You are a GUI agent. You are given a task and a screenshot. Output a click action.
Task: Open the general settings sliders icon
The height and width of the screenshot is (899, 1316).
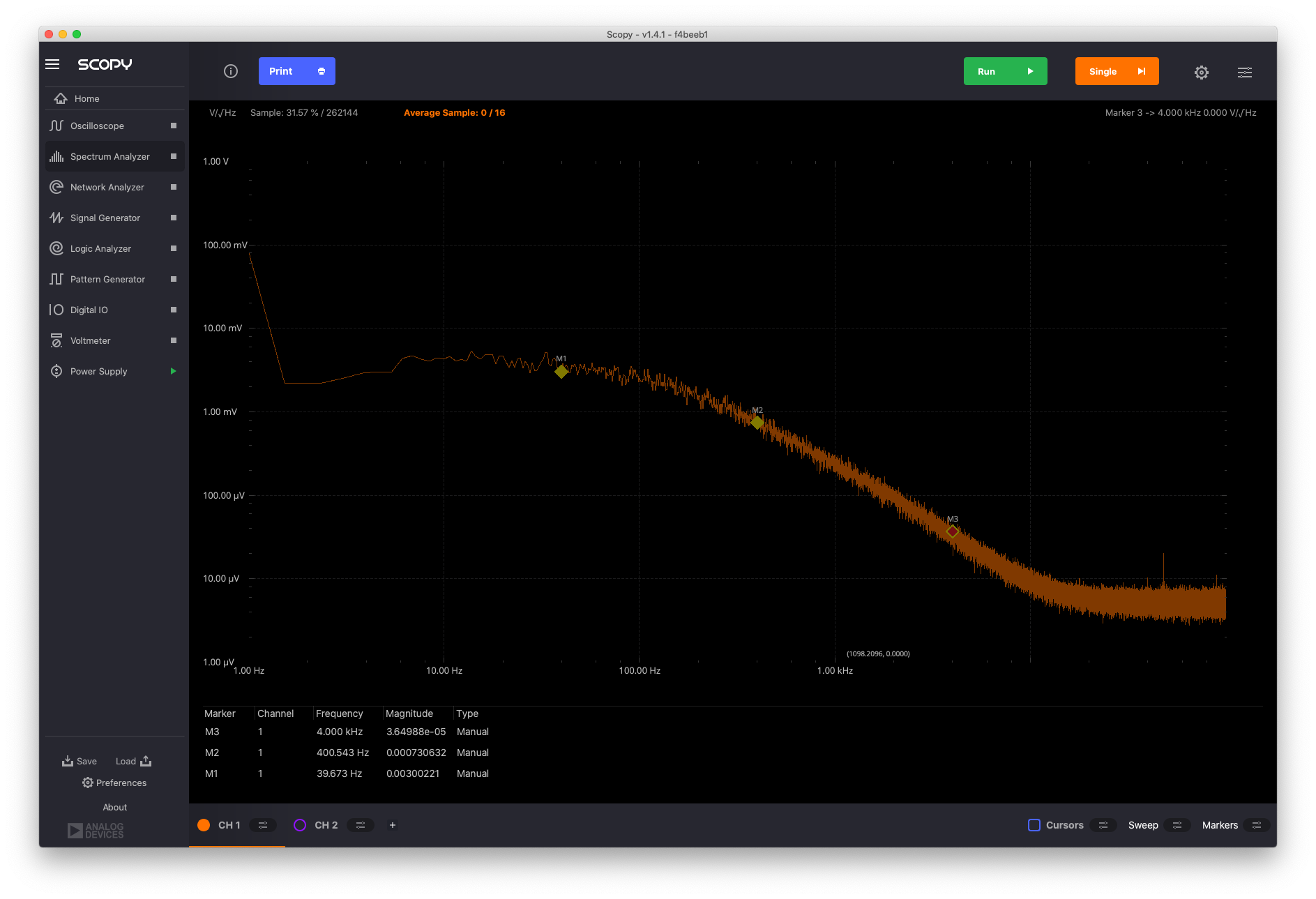tap(1245, 72)
